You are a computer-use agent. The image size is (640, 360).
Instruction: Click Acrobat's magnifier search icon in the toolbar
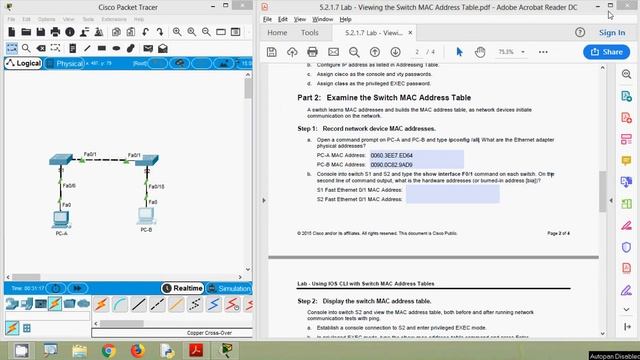354,52
